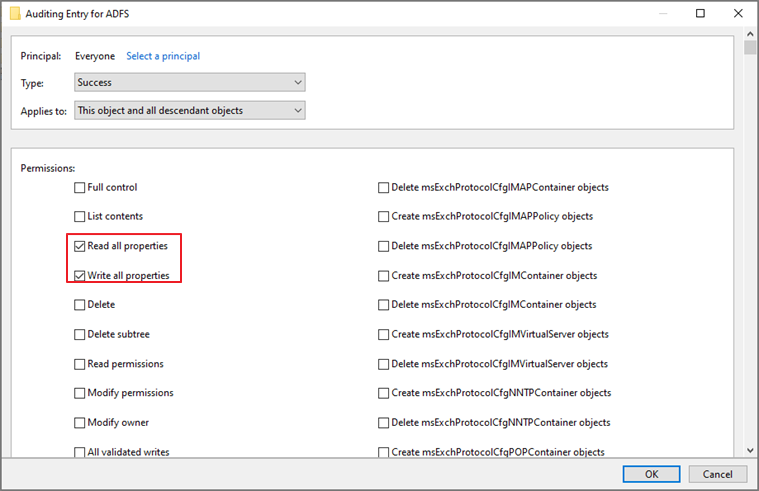Check Create msExchProtocolCfgIMContainer objects
Image resolution: width=759 pixels, height=491 pixels.
point(383,276)
